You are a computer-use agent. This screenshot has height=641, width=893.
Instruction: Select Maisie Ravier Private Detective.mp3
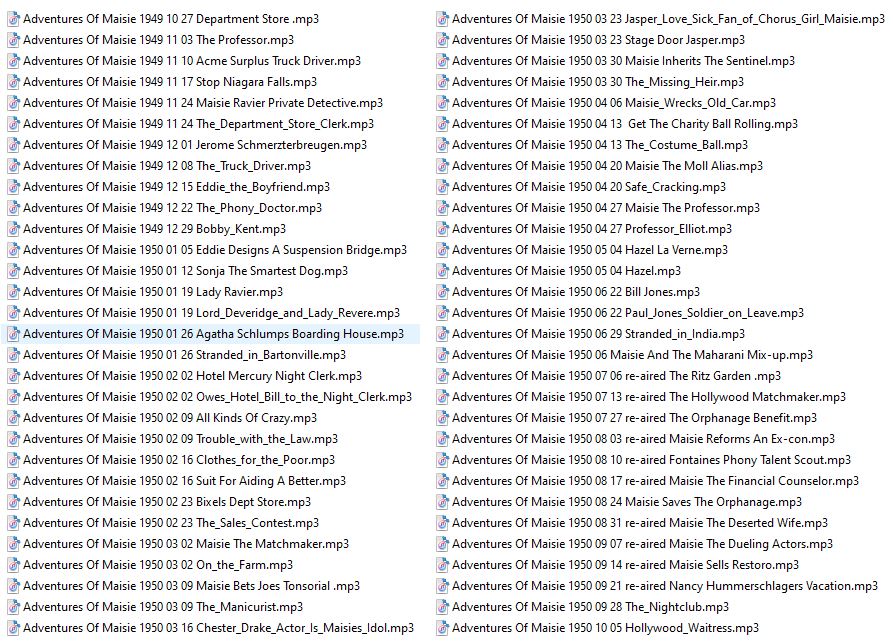click(x=203, y=103)
